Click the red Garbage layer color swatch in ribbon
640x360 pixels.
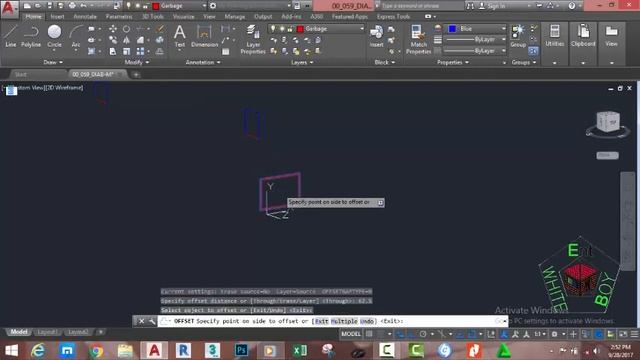coord(300,29)
